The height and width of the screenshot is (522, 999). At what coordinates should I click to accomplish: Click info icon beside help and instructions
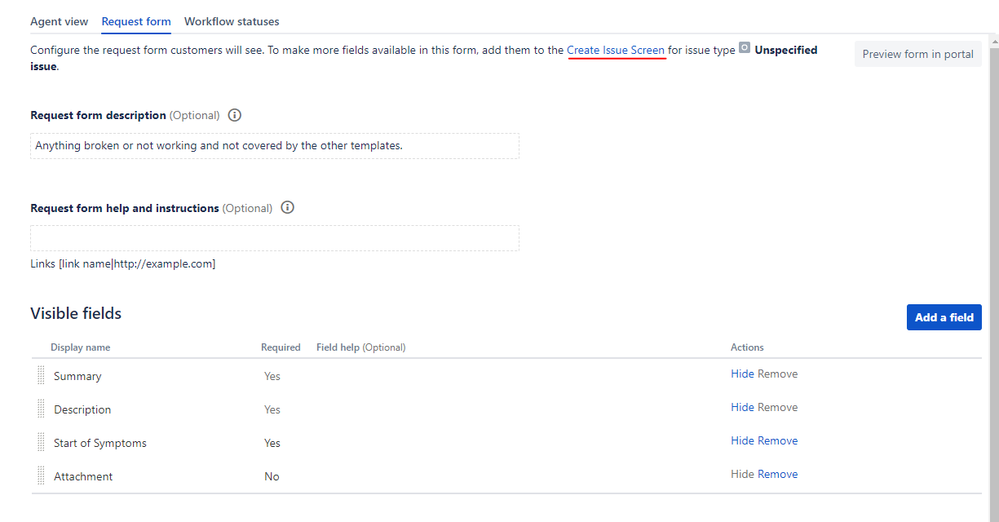tap(288, 208)
